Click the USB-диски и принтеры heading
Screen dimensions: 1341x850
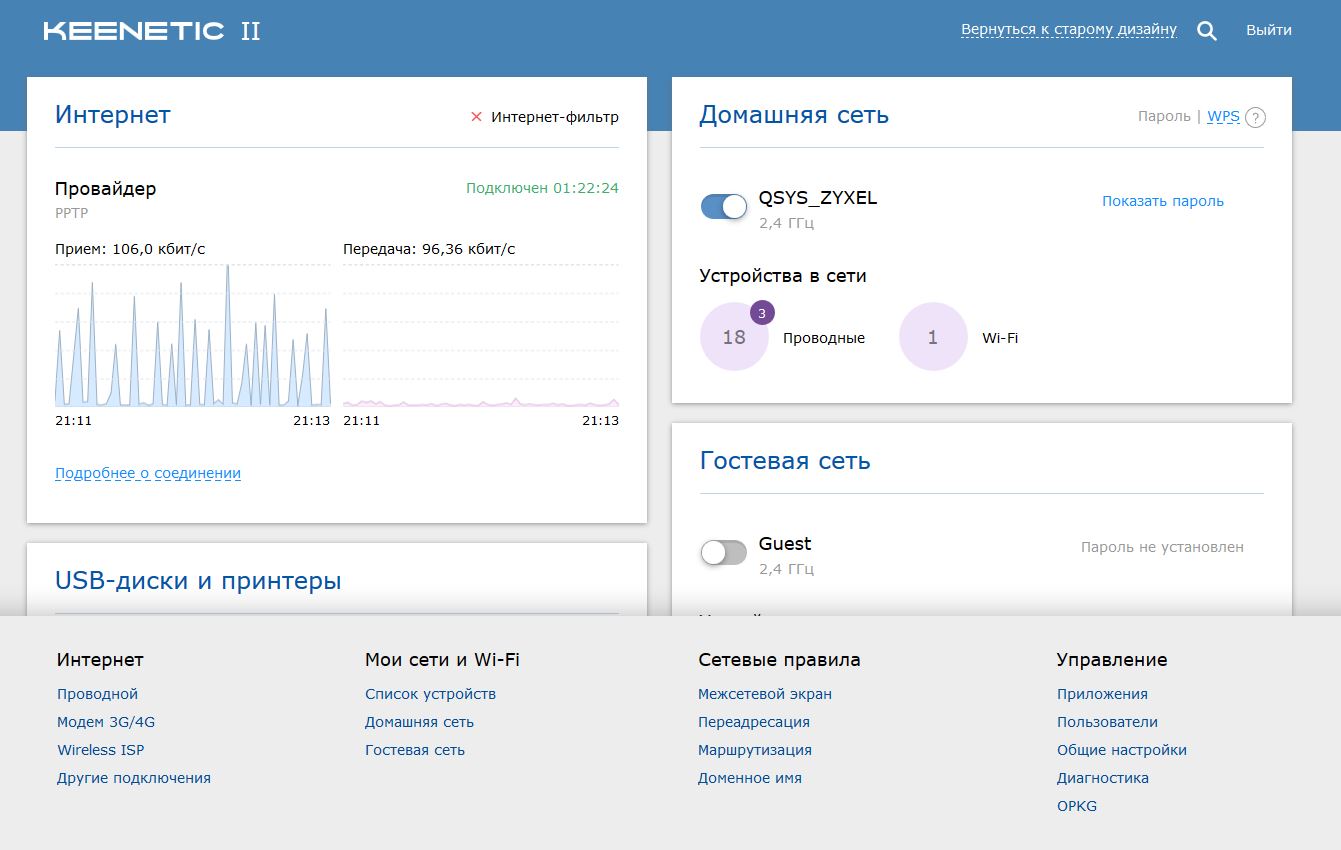(198, 581)
